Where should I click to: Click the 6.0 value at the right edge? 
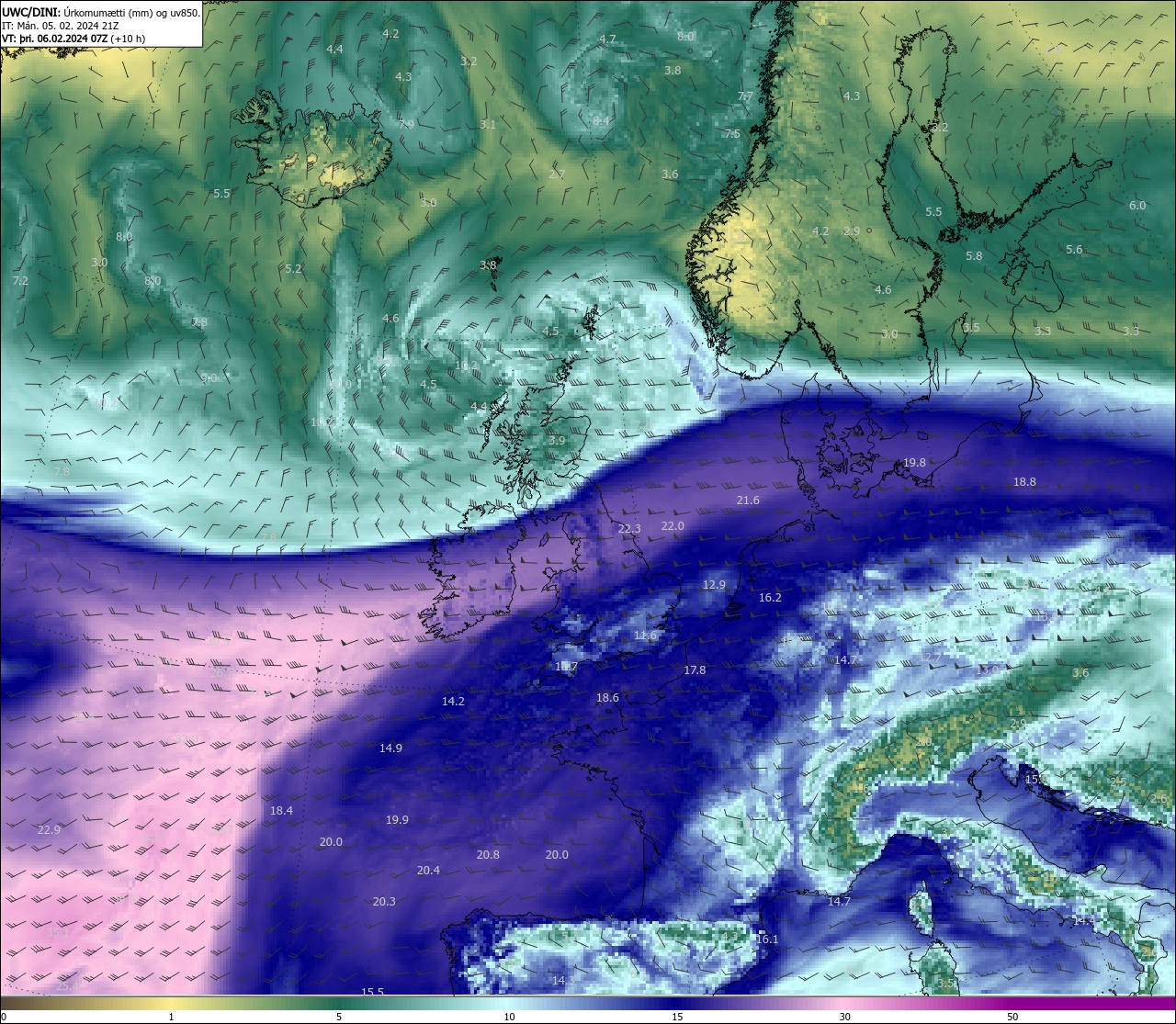(1137, 206)
